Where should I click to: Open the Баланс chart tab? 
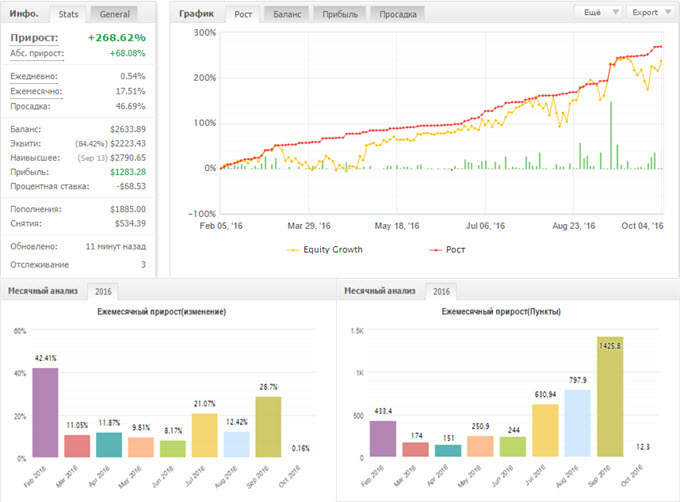(x=287, y=14)
